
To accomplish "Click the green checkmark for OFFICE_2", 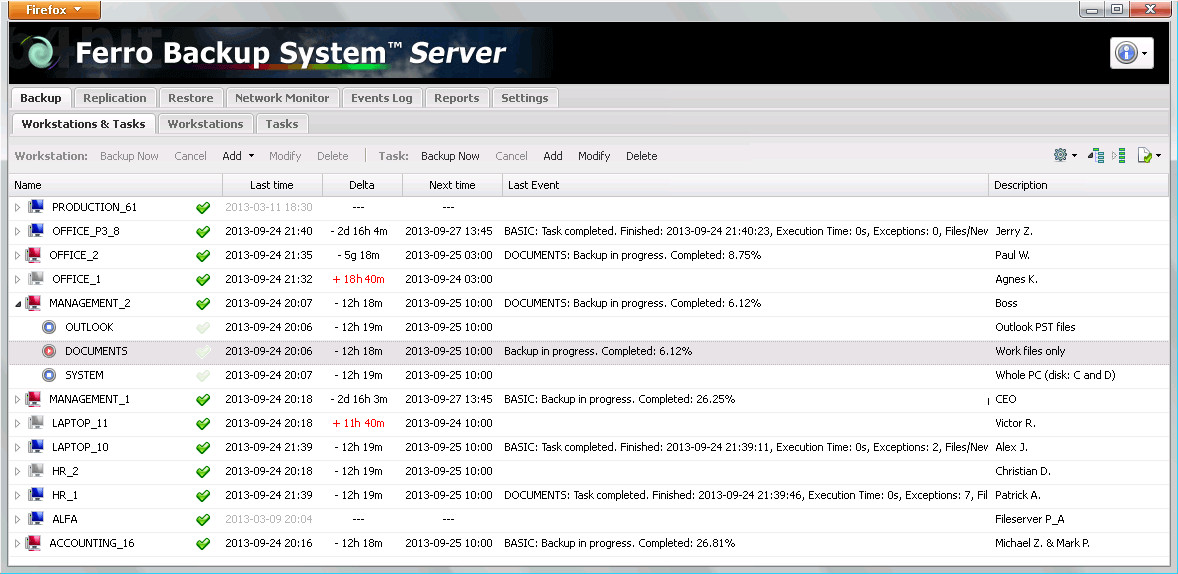I will (x=203, y=255).
